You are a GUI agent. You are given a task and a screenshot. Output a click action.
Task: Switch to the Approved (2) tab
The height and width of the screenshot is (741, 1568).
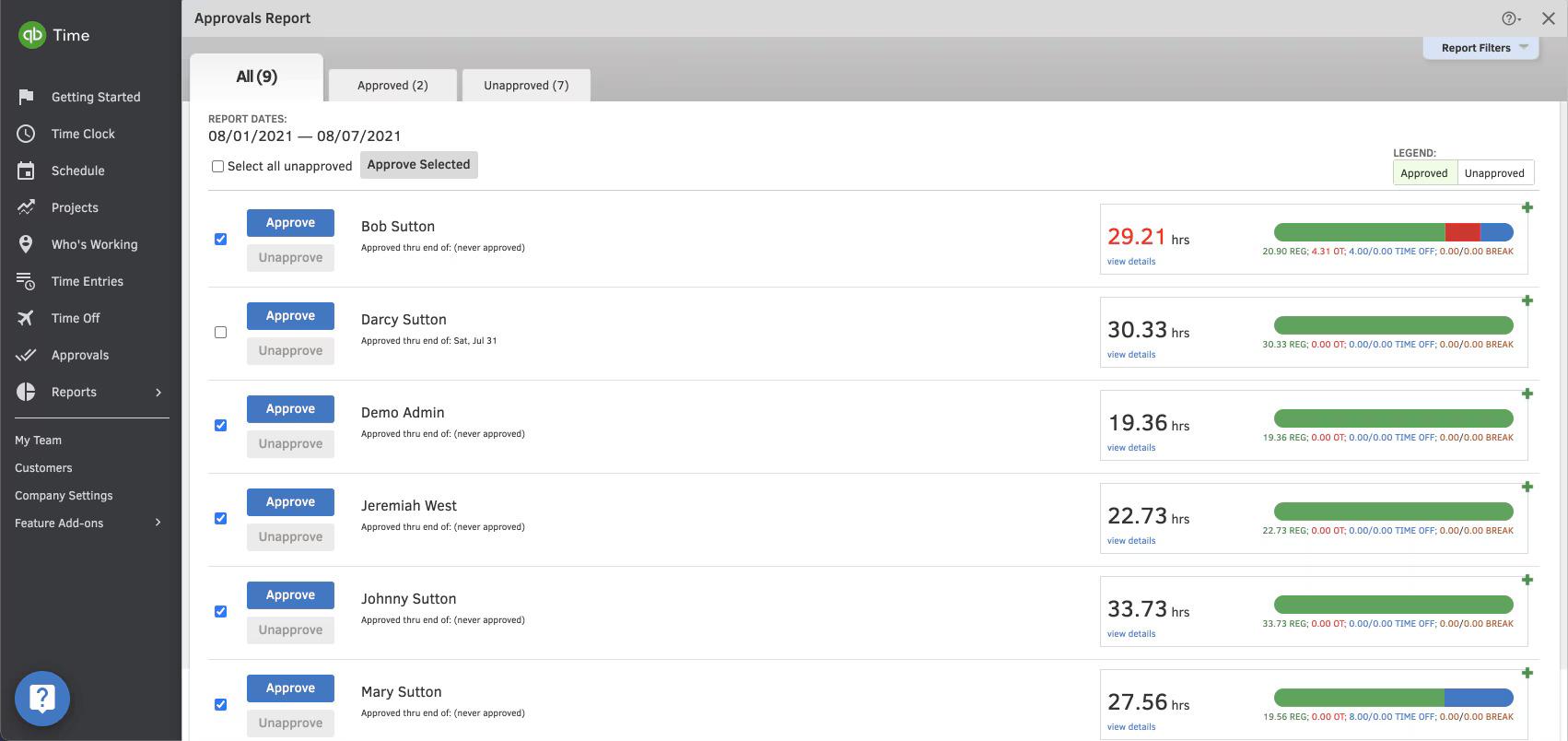392,86
